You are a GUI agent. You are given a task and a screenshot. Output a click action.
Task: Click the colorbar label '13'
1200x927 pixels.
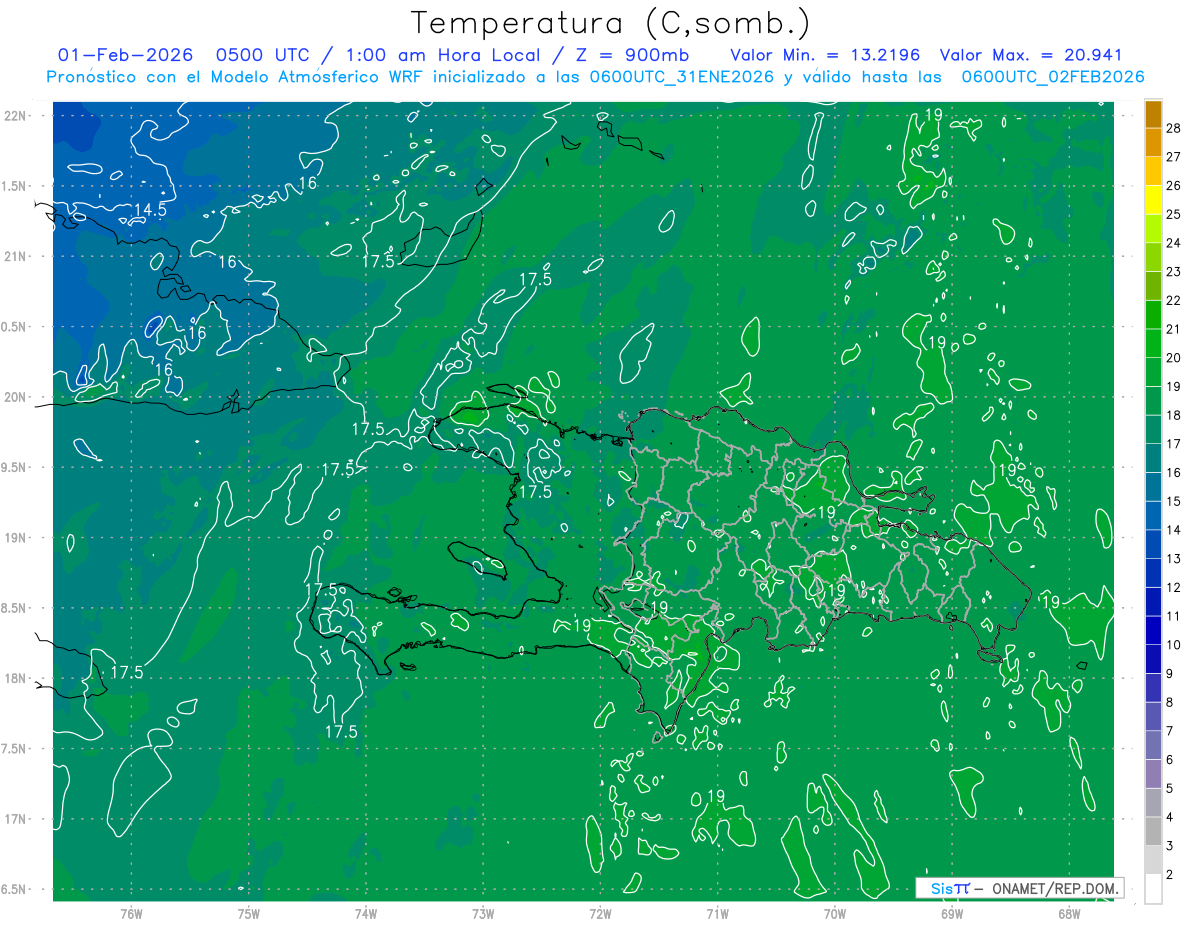1174,559
